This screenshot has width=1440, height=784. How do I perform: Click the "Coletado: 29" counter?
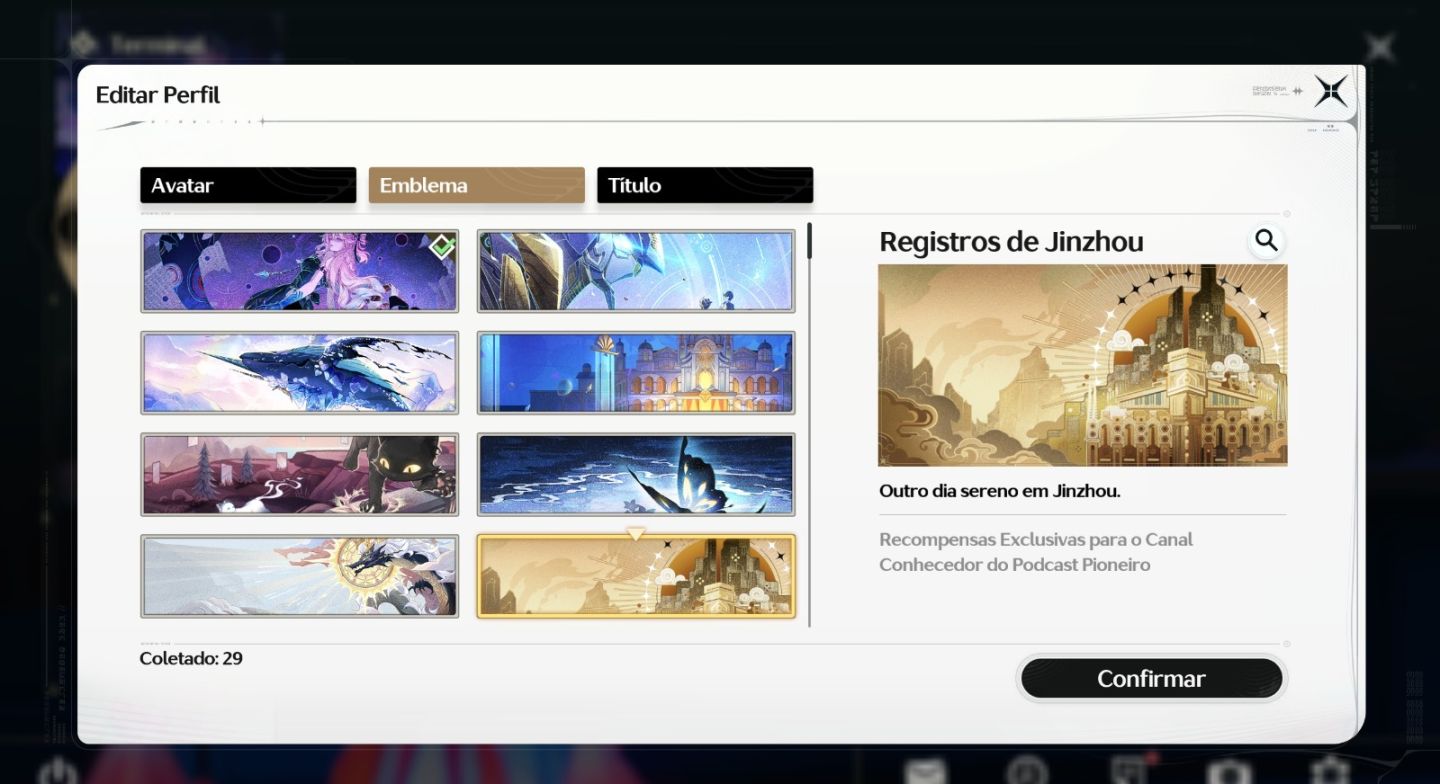pyautogui.click(x=191, y=658)
